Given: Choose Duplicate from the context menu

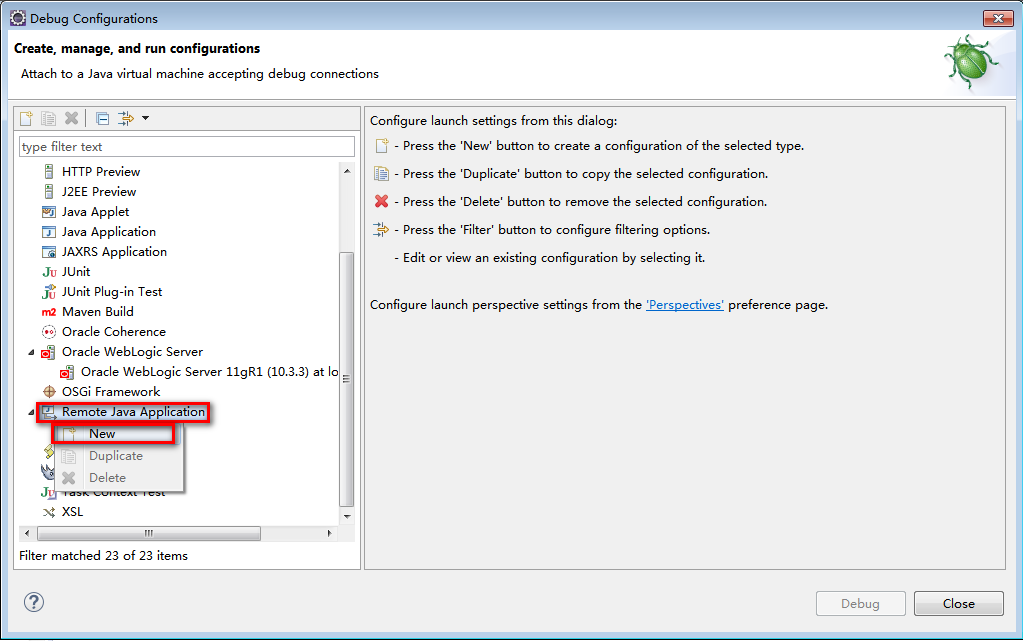Looking at the screenshot, I should point(116,456).
